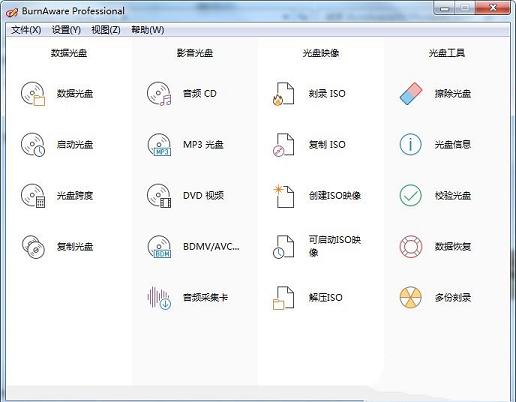Select the 音频采集卡 label

[205, 298]
